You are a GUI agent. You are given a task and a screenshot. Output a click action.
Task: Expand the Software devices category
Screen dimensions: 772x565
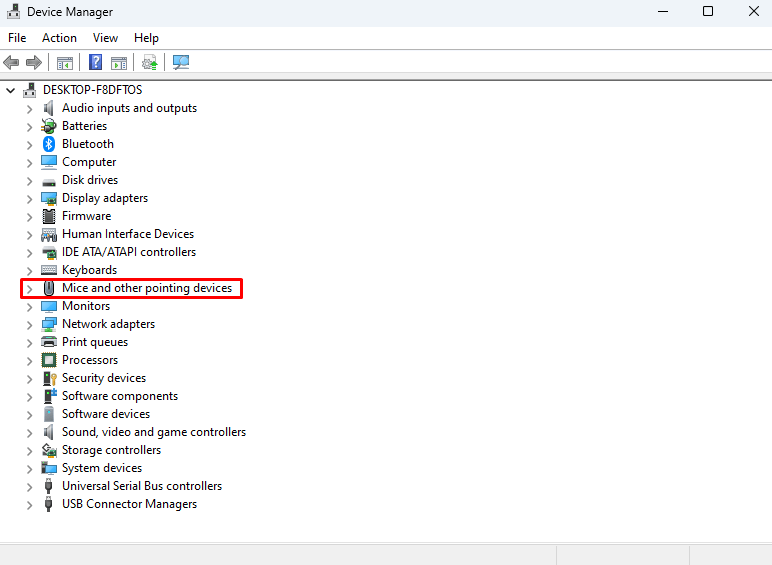[x=30, y=415]
